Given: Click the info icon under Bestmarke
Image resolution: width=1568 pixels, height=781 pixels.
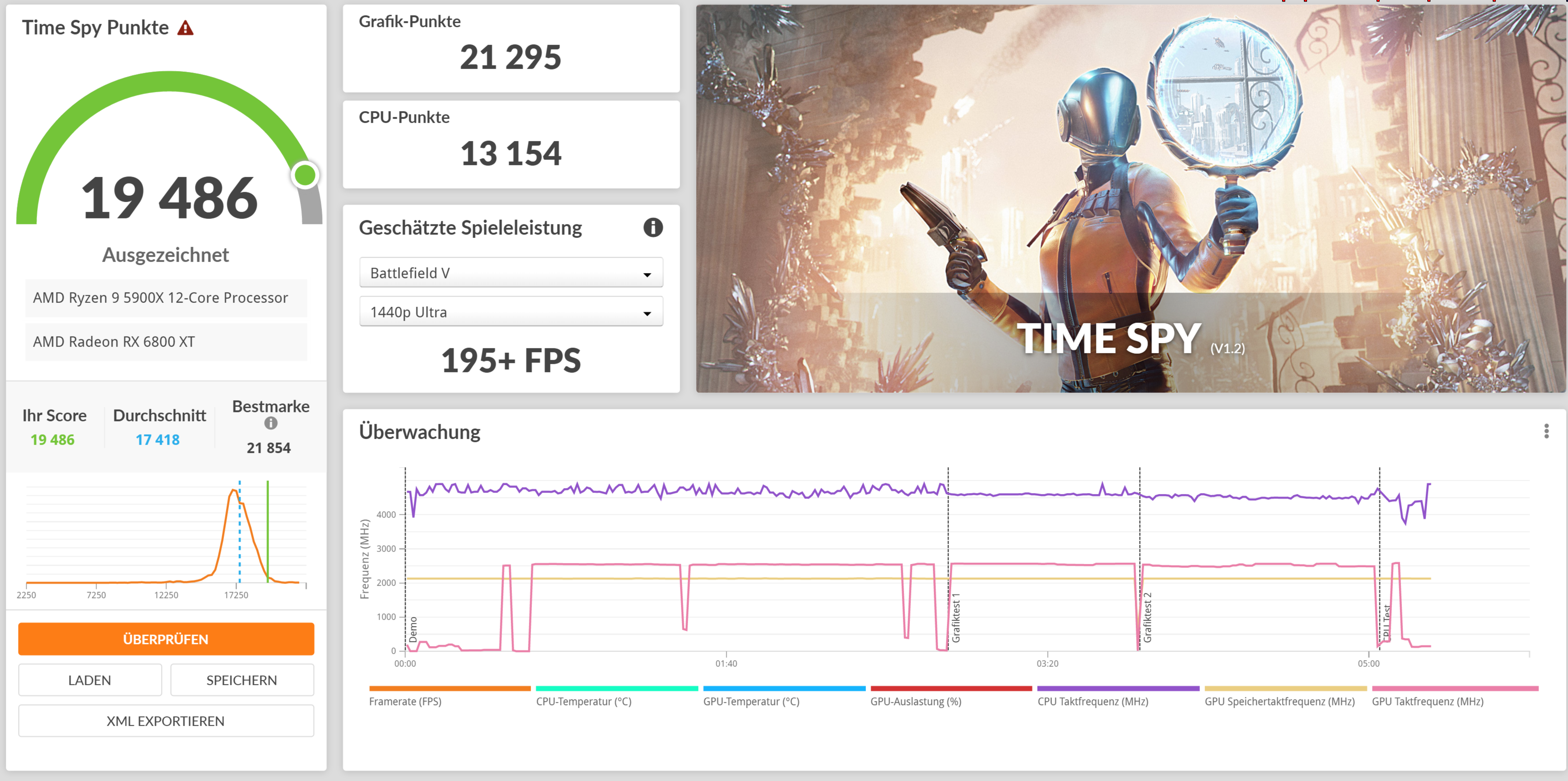Looking at the screenshot, I should point(270,423).
